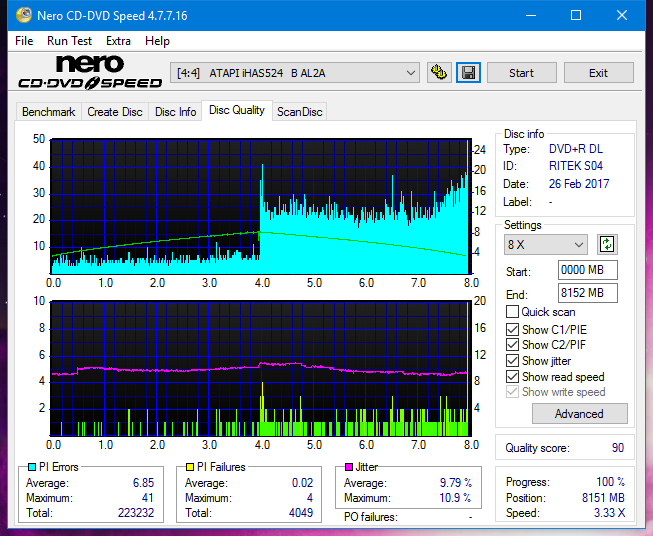Click PI Errors maximum 41 value
The image size is (653, 536).
pos(148,498)
